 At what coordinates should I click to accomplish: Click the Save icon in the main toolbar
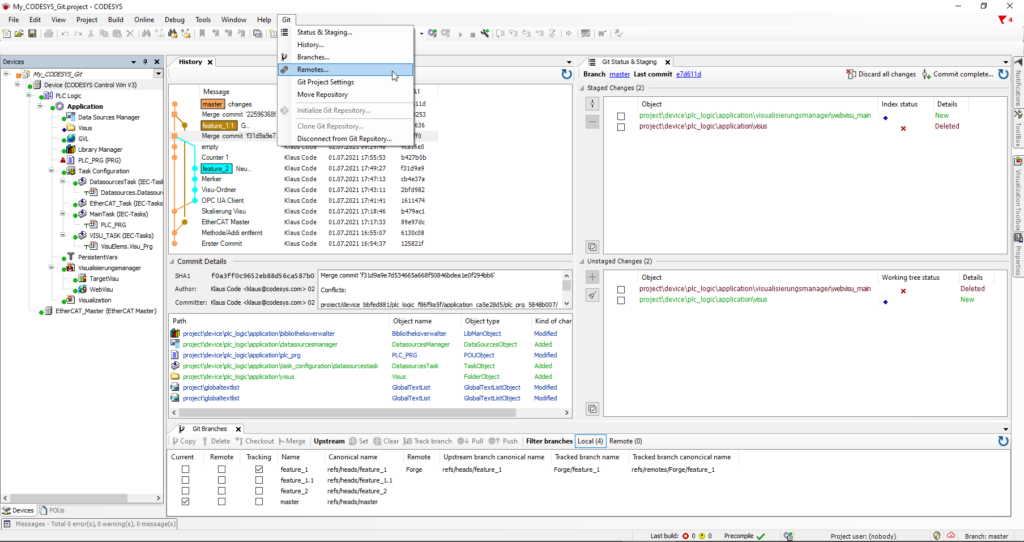tap(32, 33)
